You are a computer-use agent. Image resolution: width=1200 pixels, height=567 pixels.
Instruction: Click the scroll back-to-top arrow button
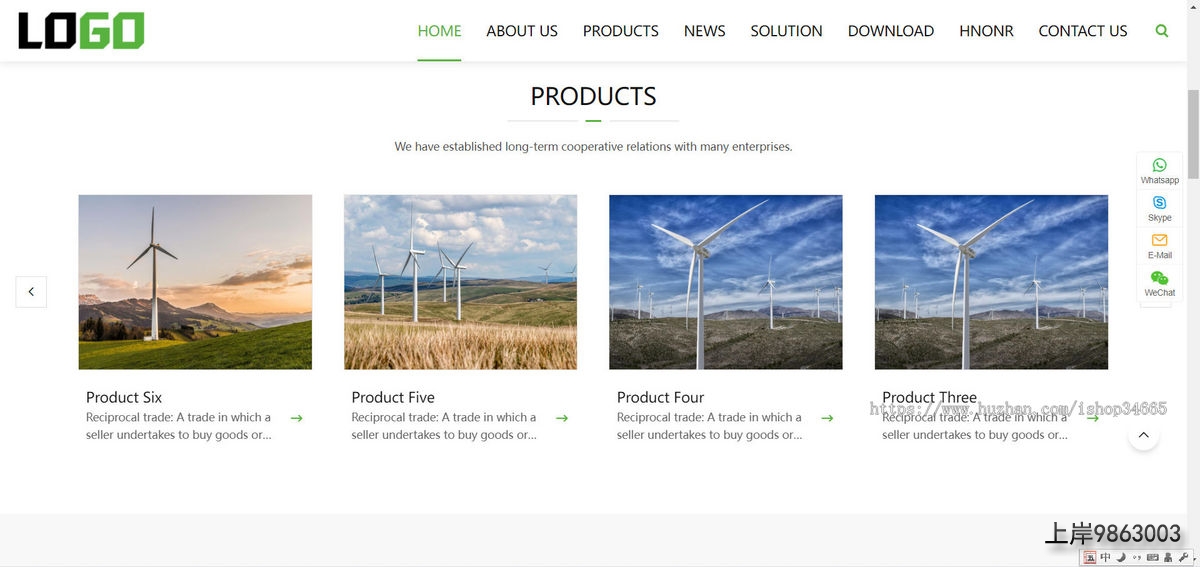1143,435
